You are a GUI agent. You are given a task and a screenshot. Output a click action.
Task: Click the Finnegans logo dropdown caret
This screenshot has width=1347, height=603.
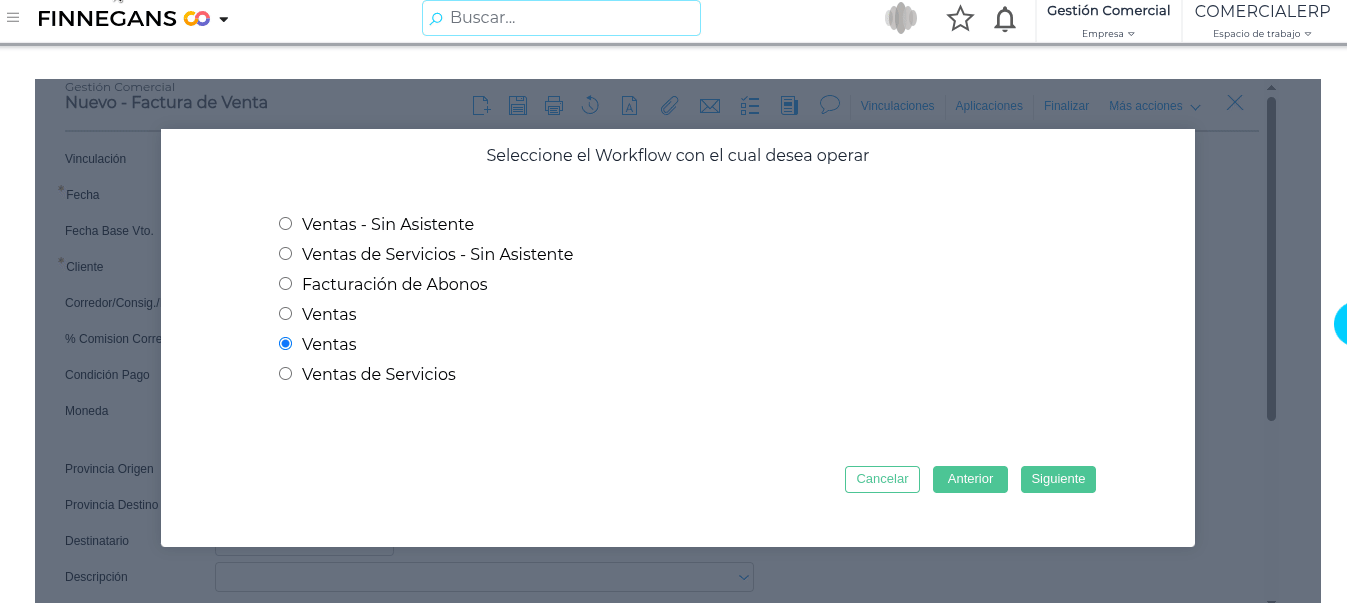(224, 19)
